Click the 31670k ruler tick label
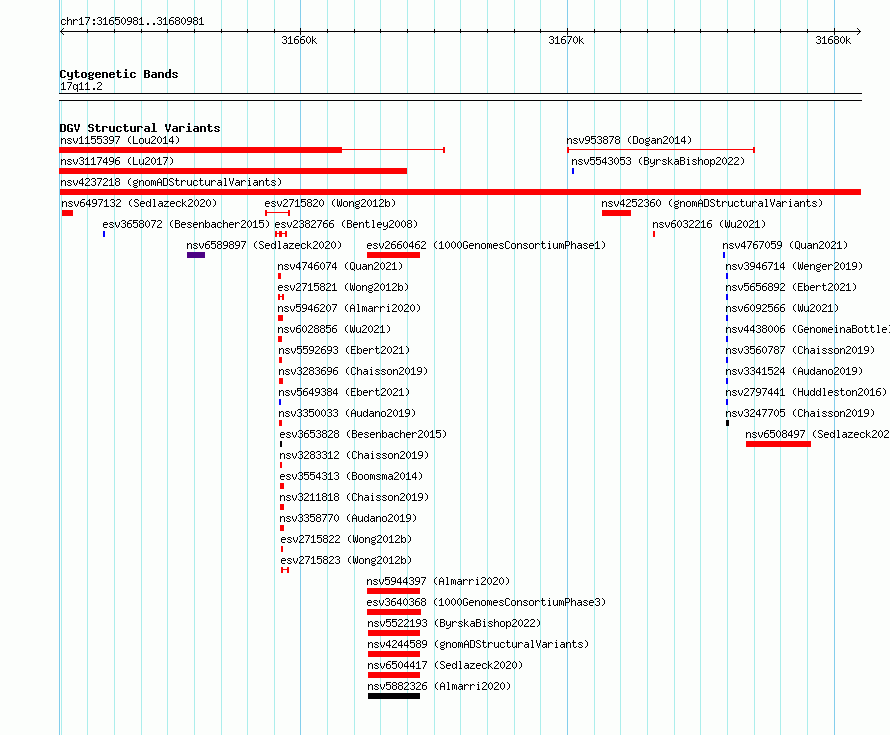The width and height of the screenshot is (890, 735). (x=566, y=40)
